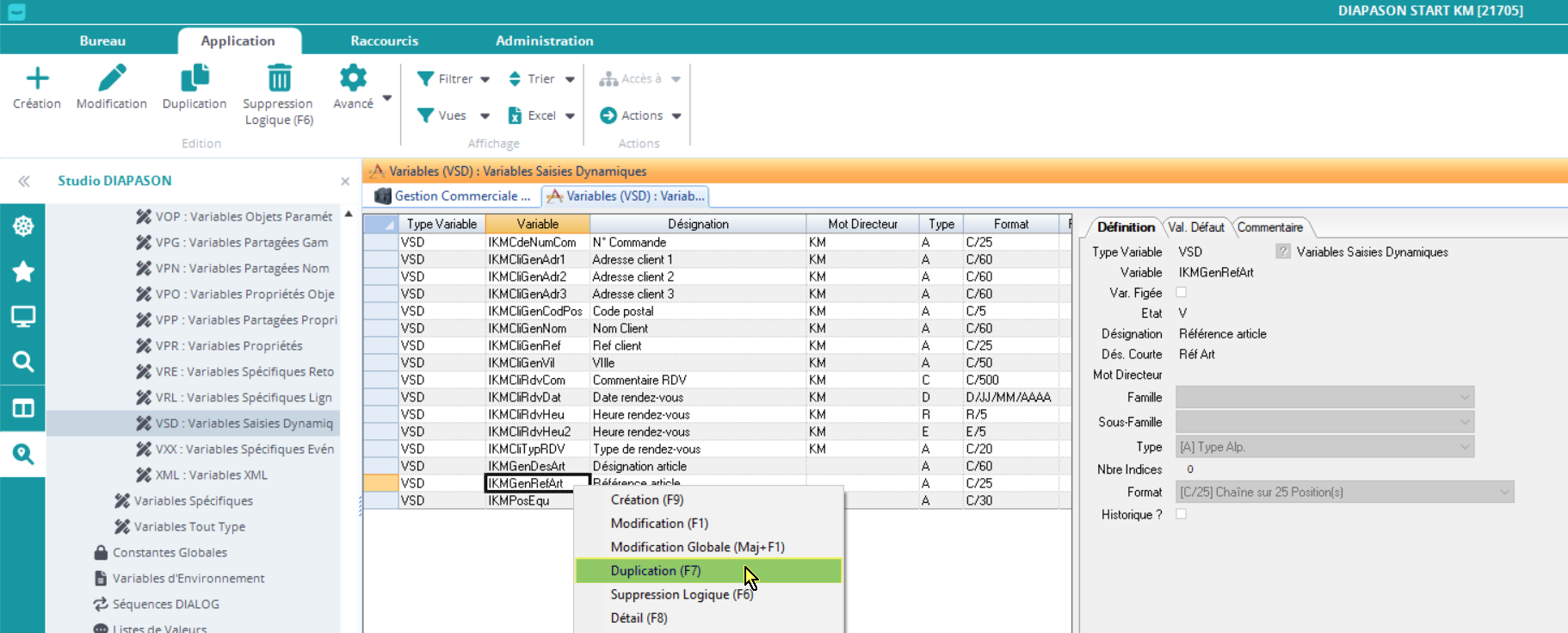Click the Création plus icon
The height and width of the screenshot is (633, 1568).
point(37,79)
